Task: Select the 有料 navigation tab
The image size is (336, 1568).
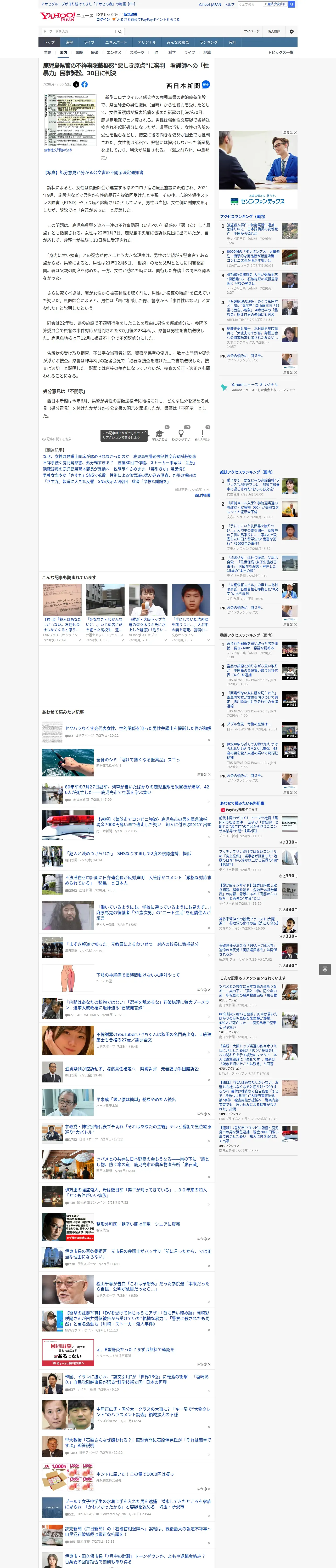Action: [232, 43]
